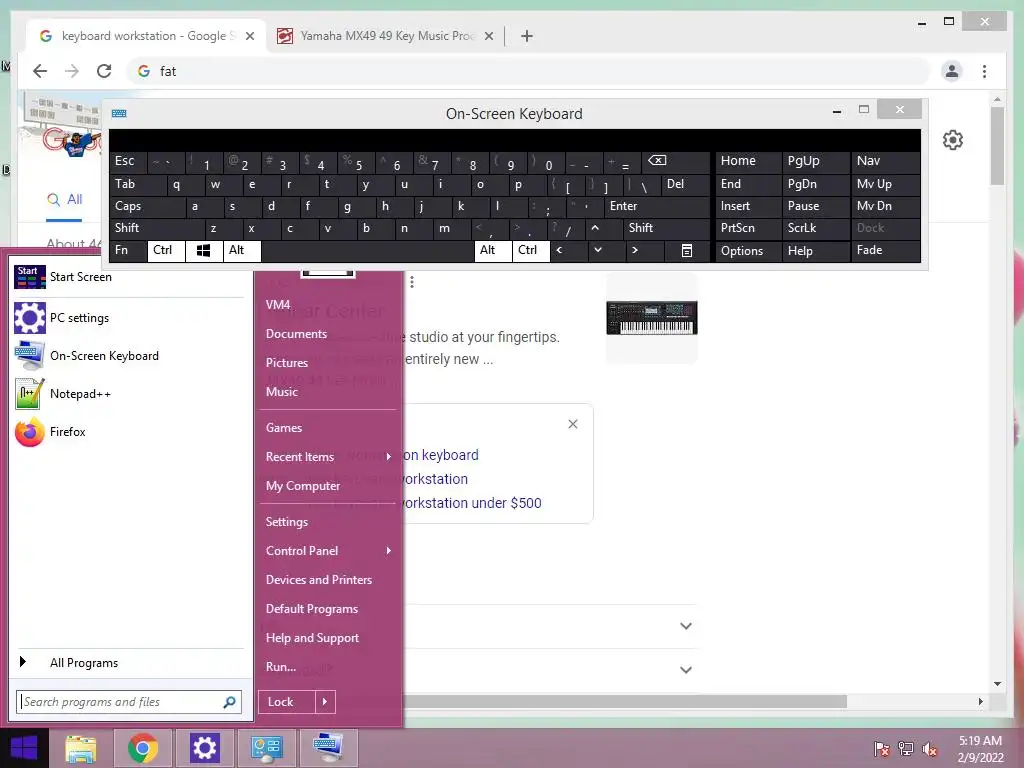This screenshot has width=1024, height=768.
Task: Open File Explorer from taskbar
Action: pos(81,748)
